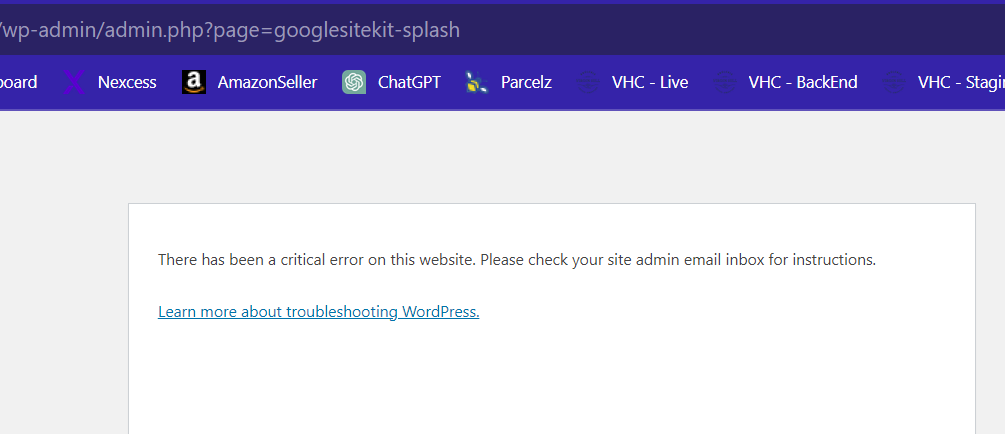Open the partially visible 'board' bookmark

pyautogui.click(x=19, y=83)
